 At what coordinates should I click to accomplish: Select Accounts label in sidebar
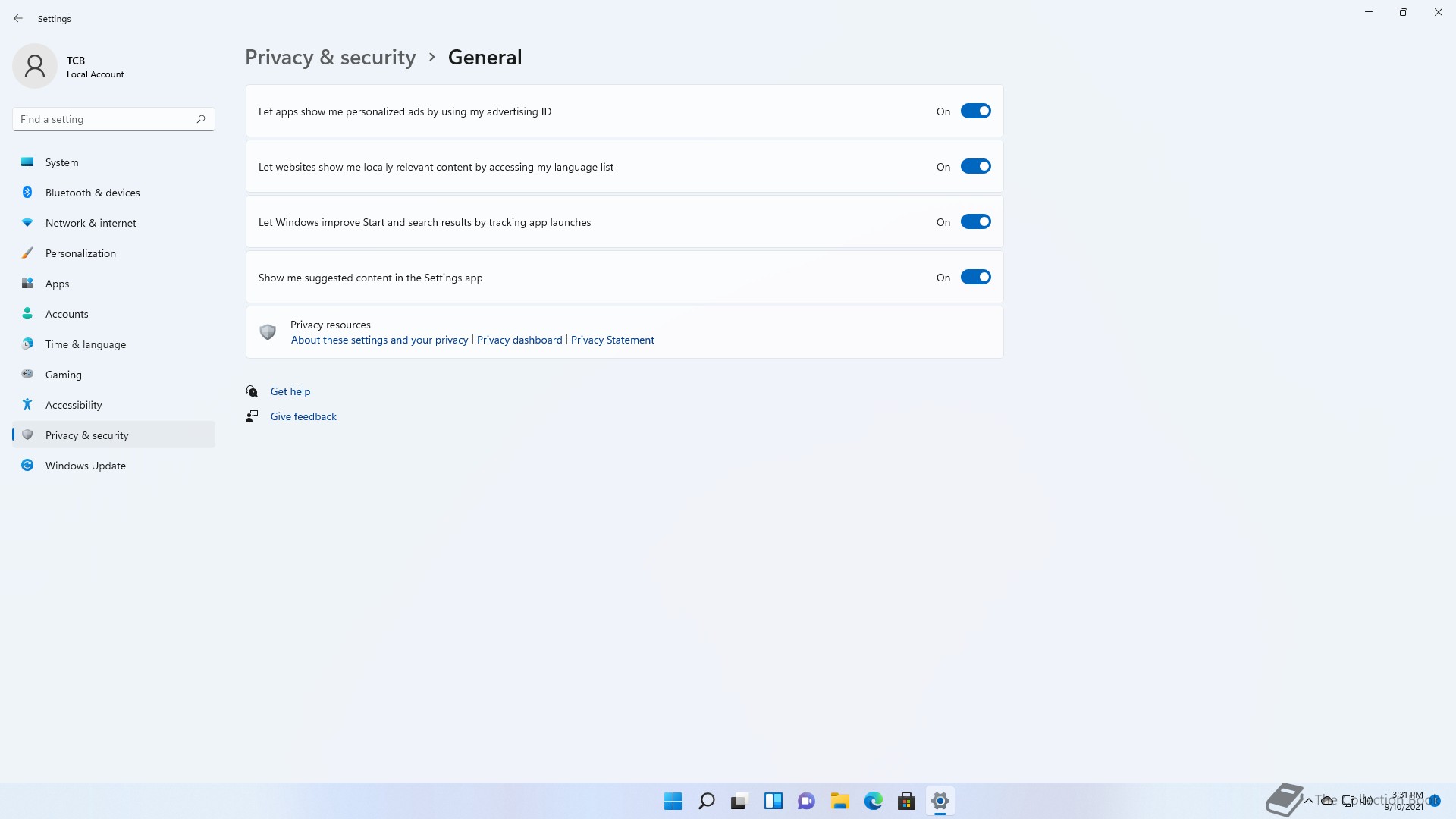67,314
